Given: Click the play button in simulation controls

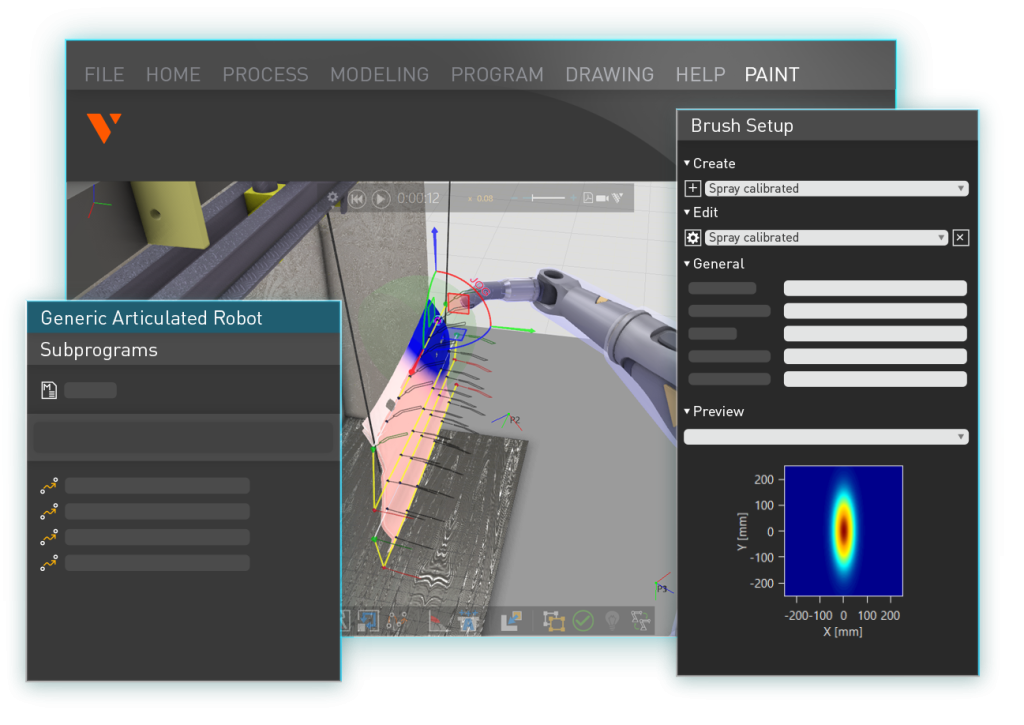Looking at the screenshot, I should click(381, 199).
